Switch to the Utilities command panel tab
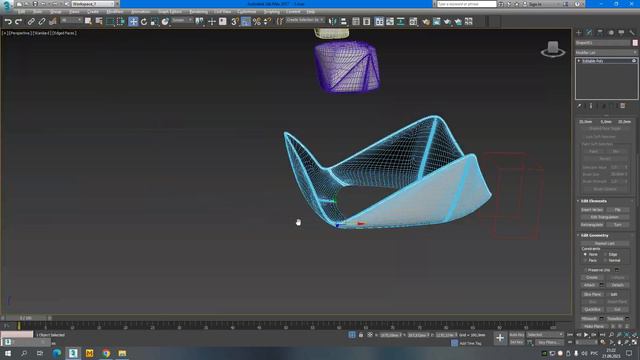This screenshot has width=640, height=360. pyautogui.click(x=632, y=32)
